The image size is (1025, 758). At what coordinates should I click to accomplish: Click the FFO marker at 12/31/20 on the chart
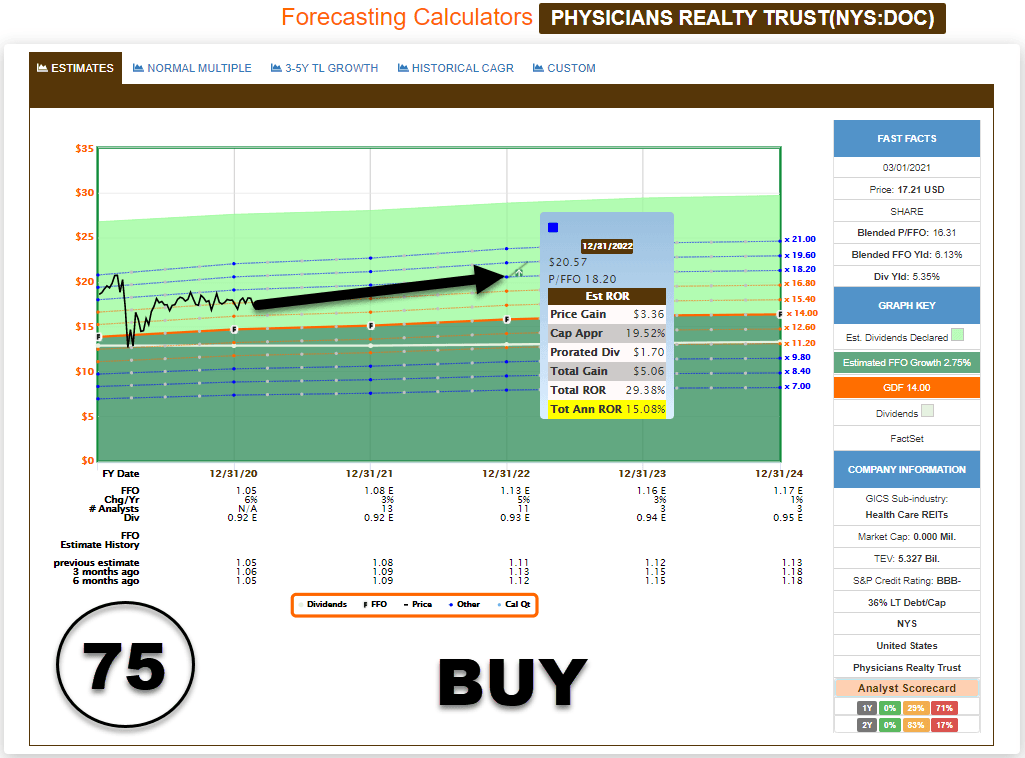click(234, 329)
